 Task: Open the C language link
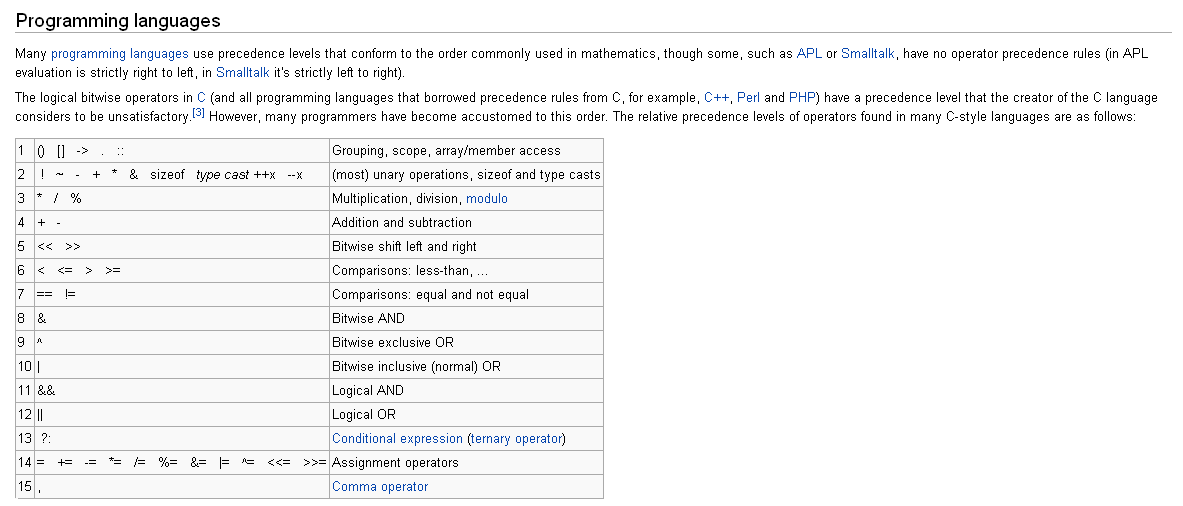point(201,98)
